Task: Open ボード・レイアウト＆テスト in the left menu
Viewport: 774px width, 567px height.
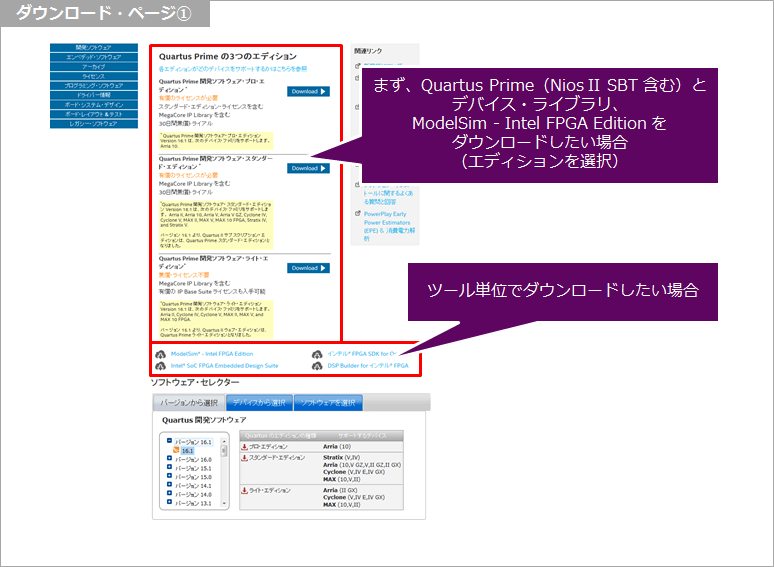Action: tap(94, 114)
